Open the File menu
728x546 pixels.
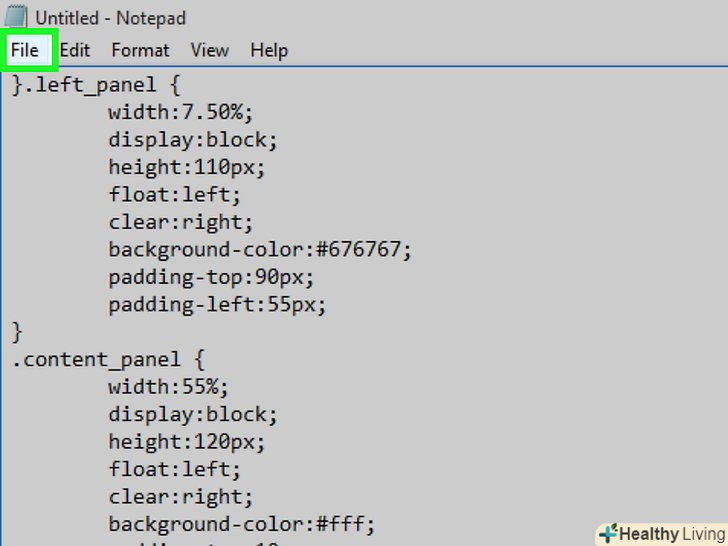click(x=25, y=50)
